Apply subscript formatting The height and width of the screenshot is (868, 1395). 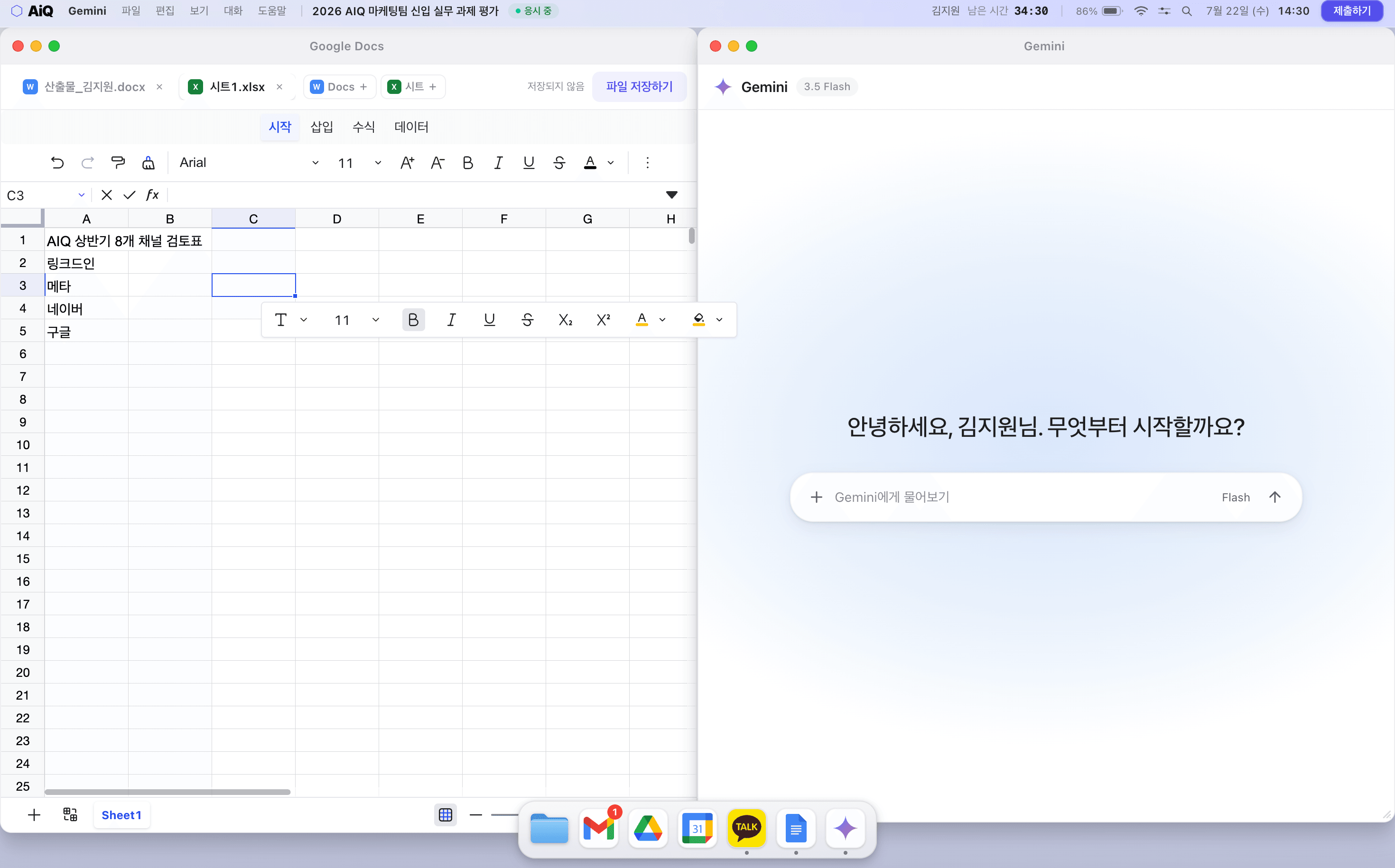pyautogui.click(x=565, y=320)
